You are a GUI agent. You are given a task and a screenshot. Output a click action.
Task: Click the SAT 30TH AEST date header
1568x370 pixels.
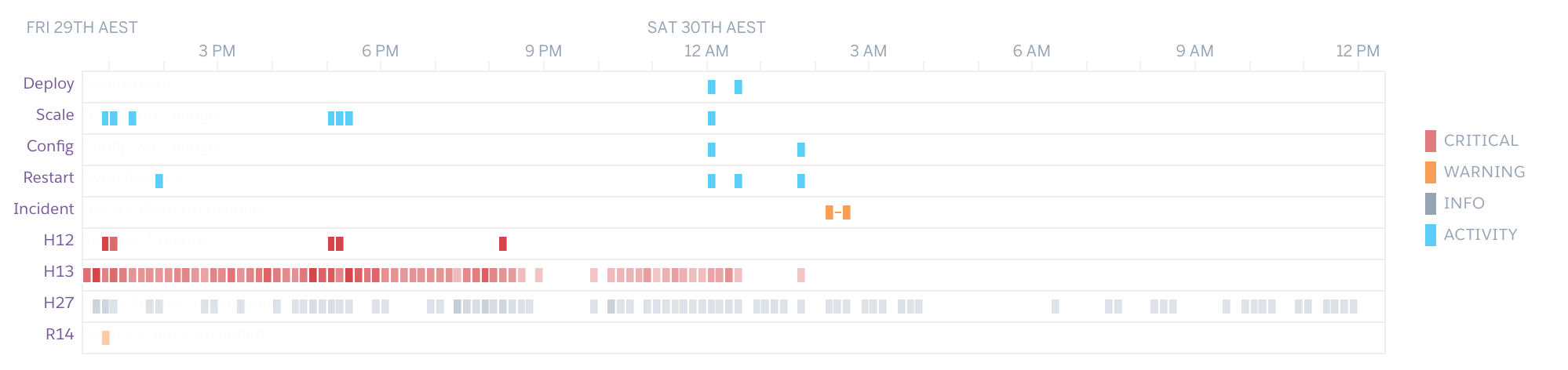(706, 27)
